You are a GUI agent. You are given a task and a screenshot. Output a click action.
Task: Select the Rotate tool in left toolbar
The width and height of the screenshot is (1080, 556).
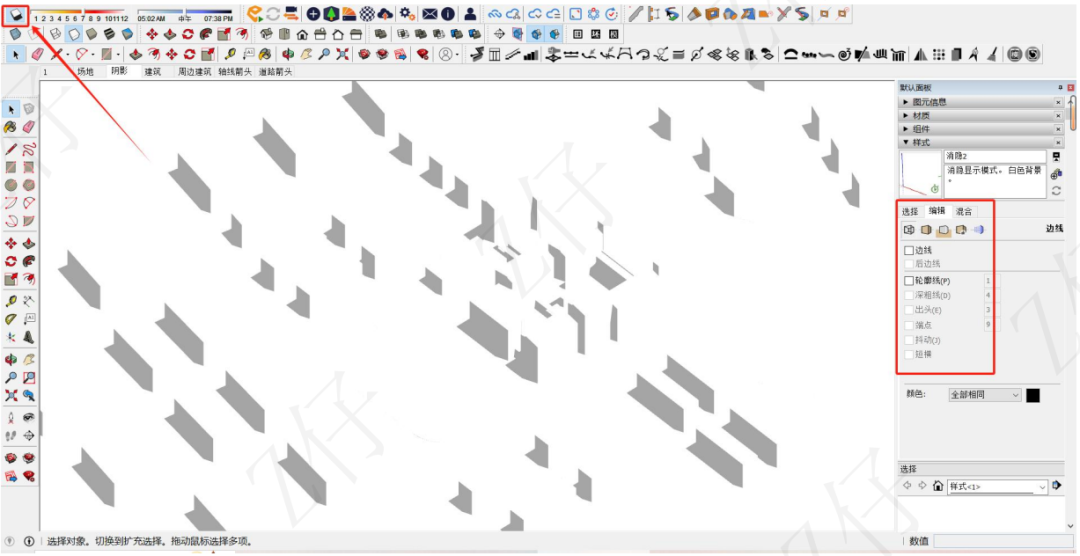[x=11, y=261]
